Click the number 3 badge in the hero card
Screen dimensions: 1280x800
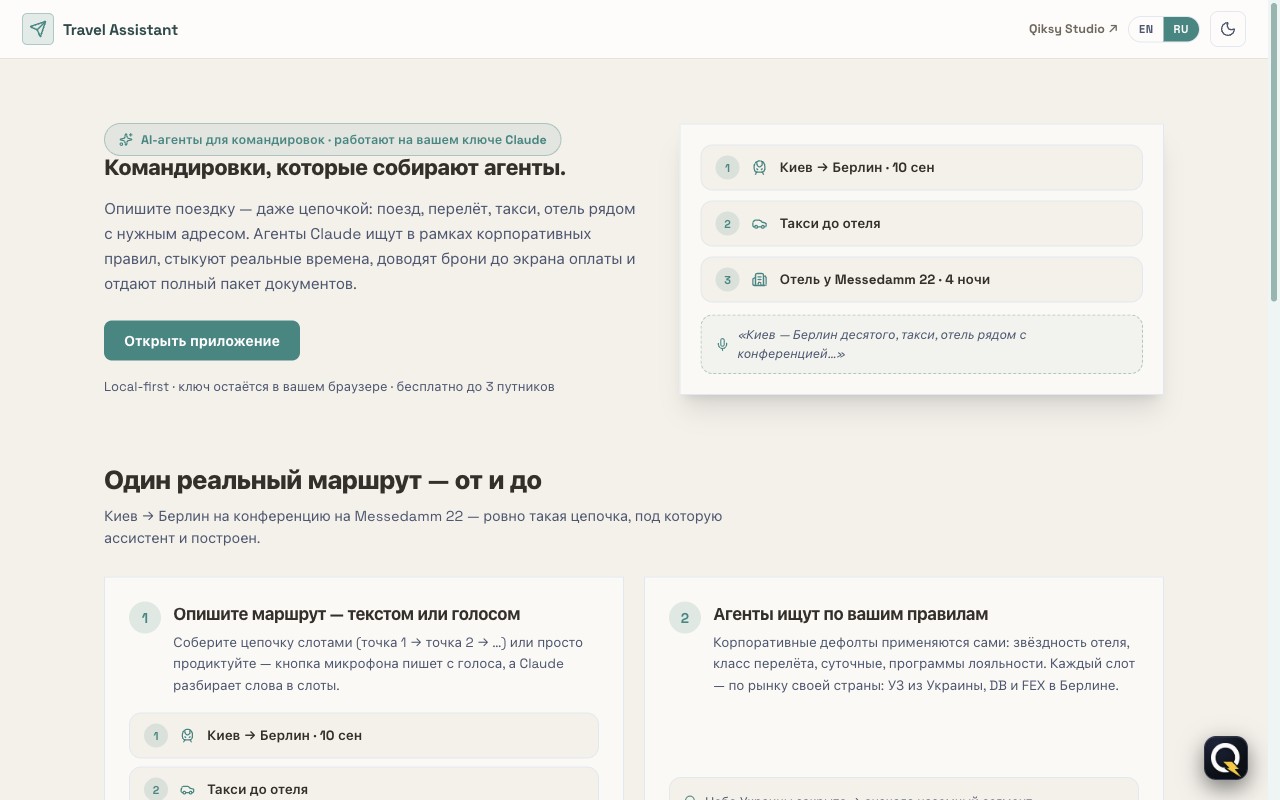pyautogui.click(x=728, y=279)
